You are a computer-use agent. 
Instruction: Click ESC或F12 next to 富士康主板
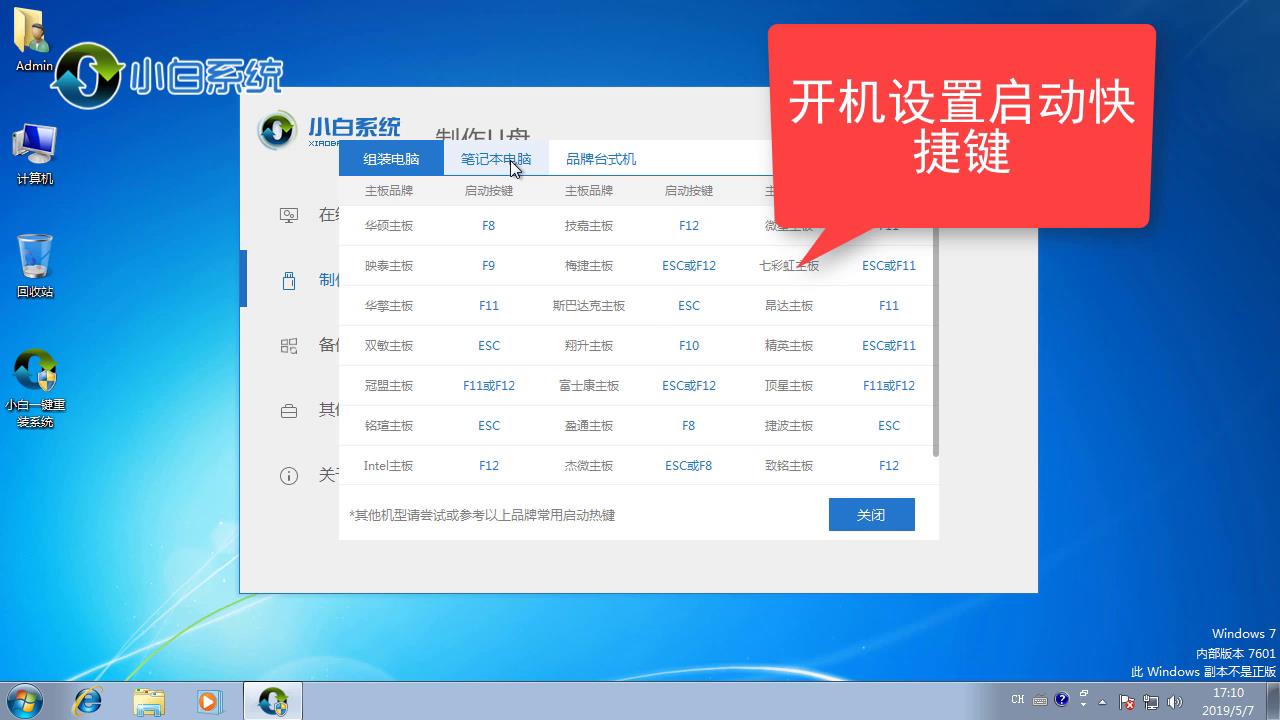pos(689,385)
